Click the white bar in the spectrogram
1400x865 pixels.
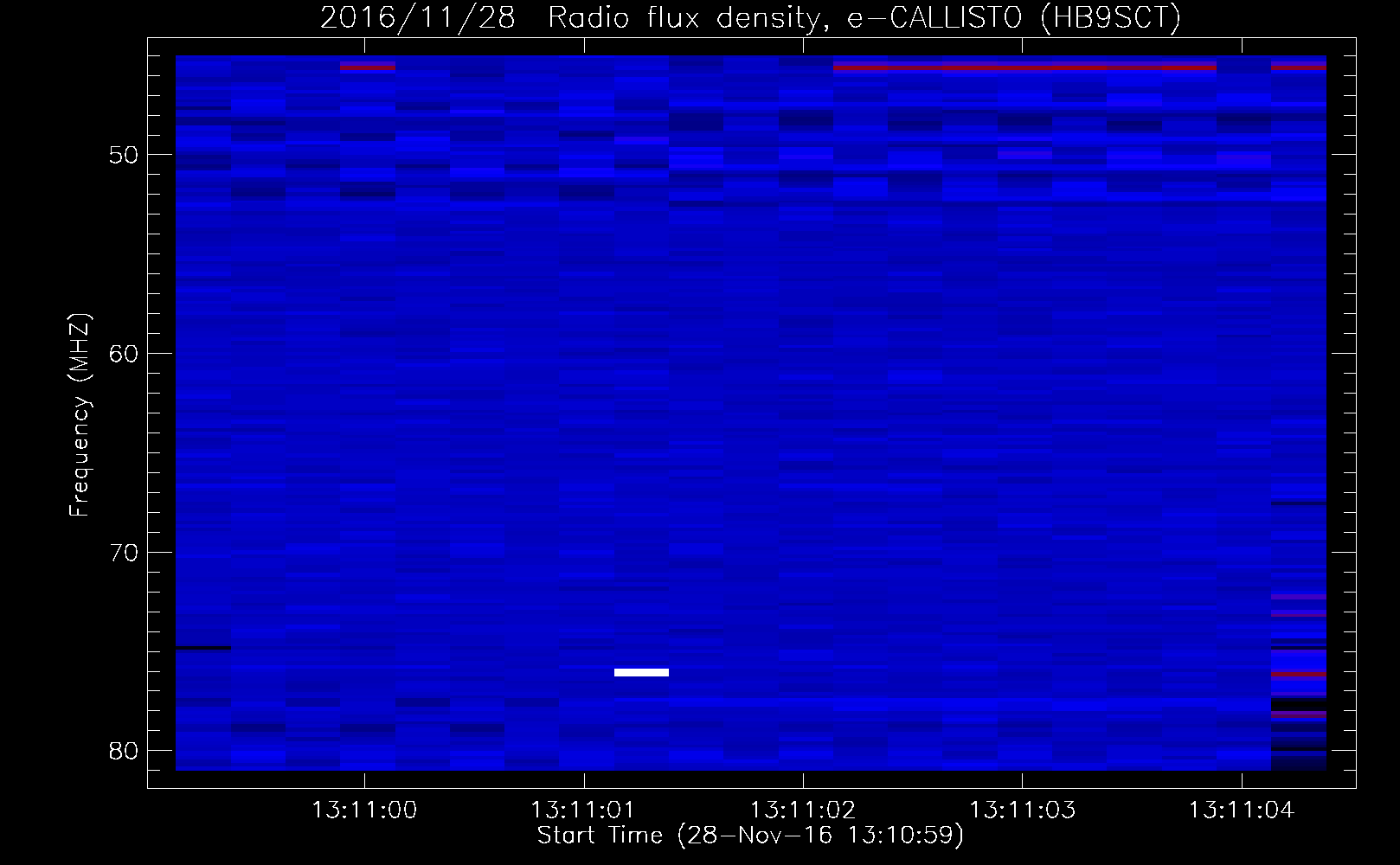click(641, 672)
